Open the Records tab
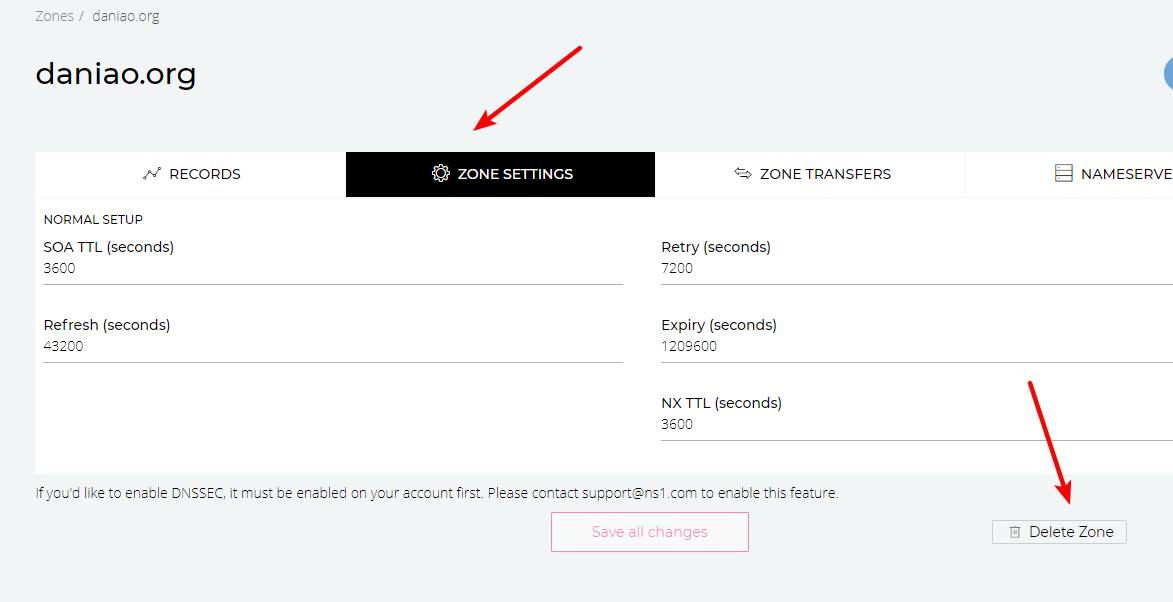1173x602 pixels. click(191, 174)
